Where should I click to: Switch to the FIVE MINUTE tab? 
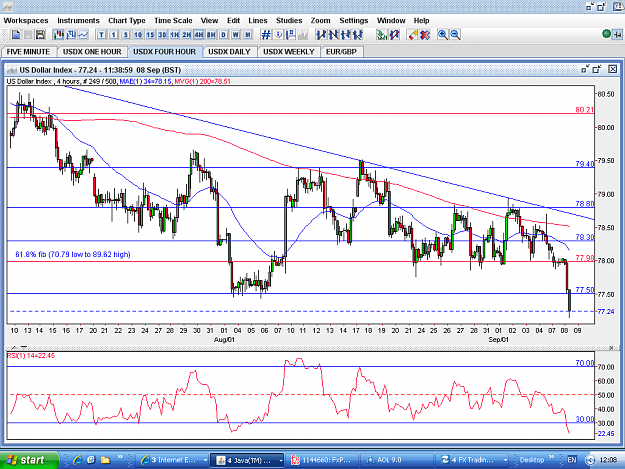pos(28,52)
